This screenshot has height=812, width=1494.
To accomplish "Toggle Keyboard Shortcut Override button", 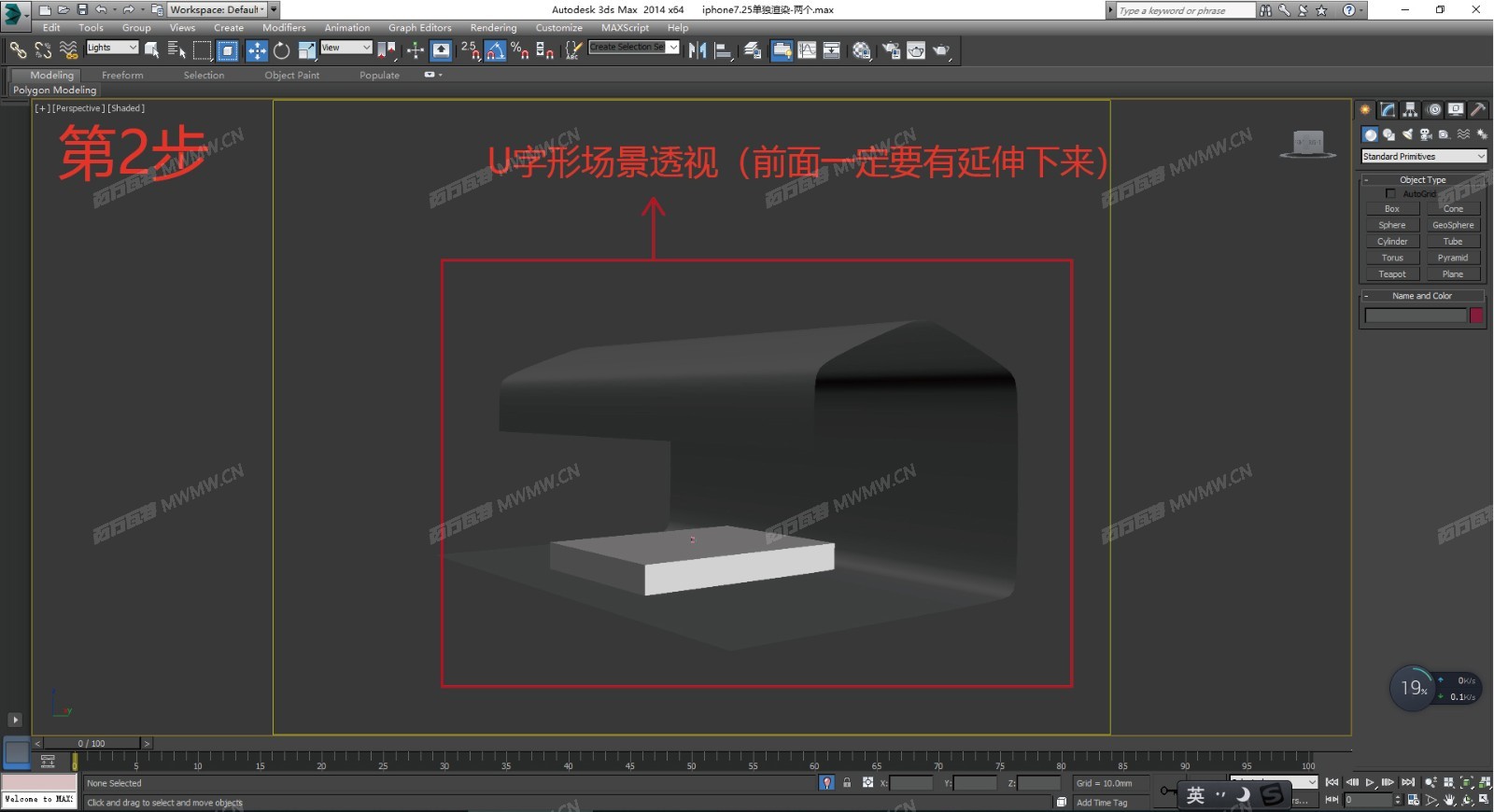I will point(442,50).
